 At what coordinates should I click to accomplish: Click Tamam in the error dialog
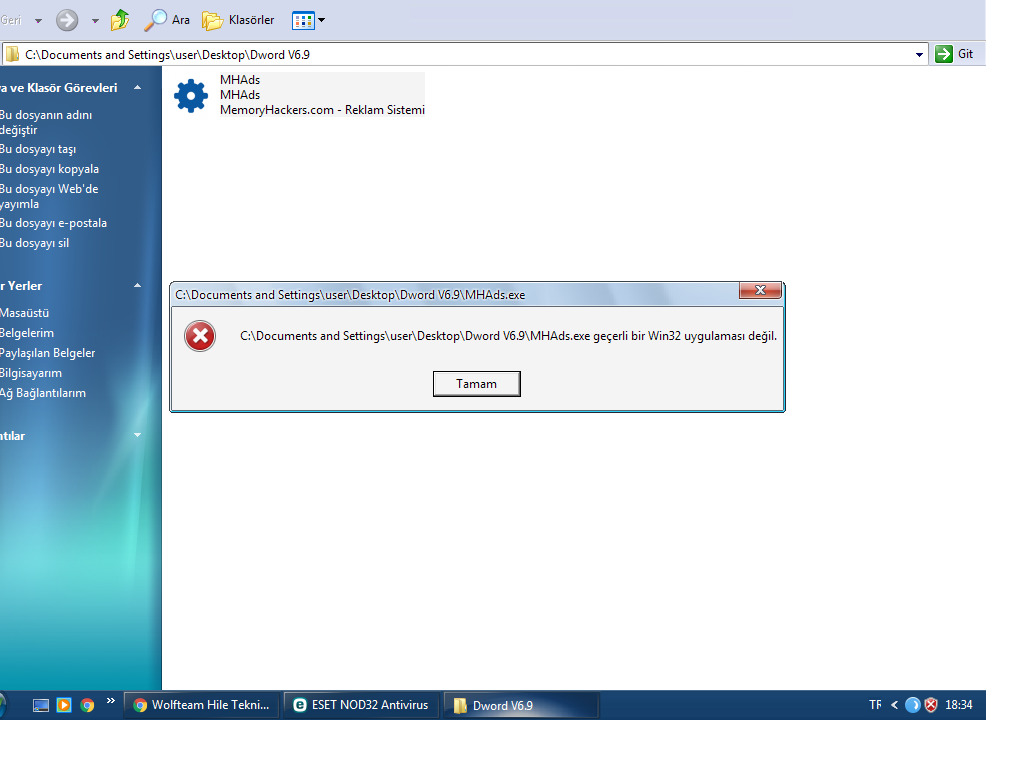click(477, 384)
